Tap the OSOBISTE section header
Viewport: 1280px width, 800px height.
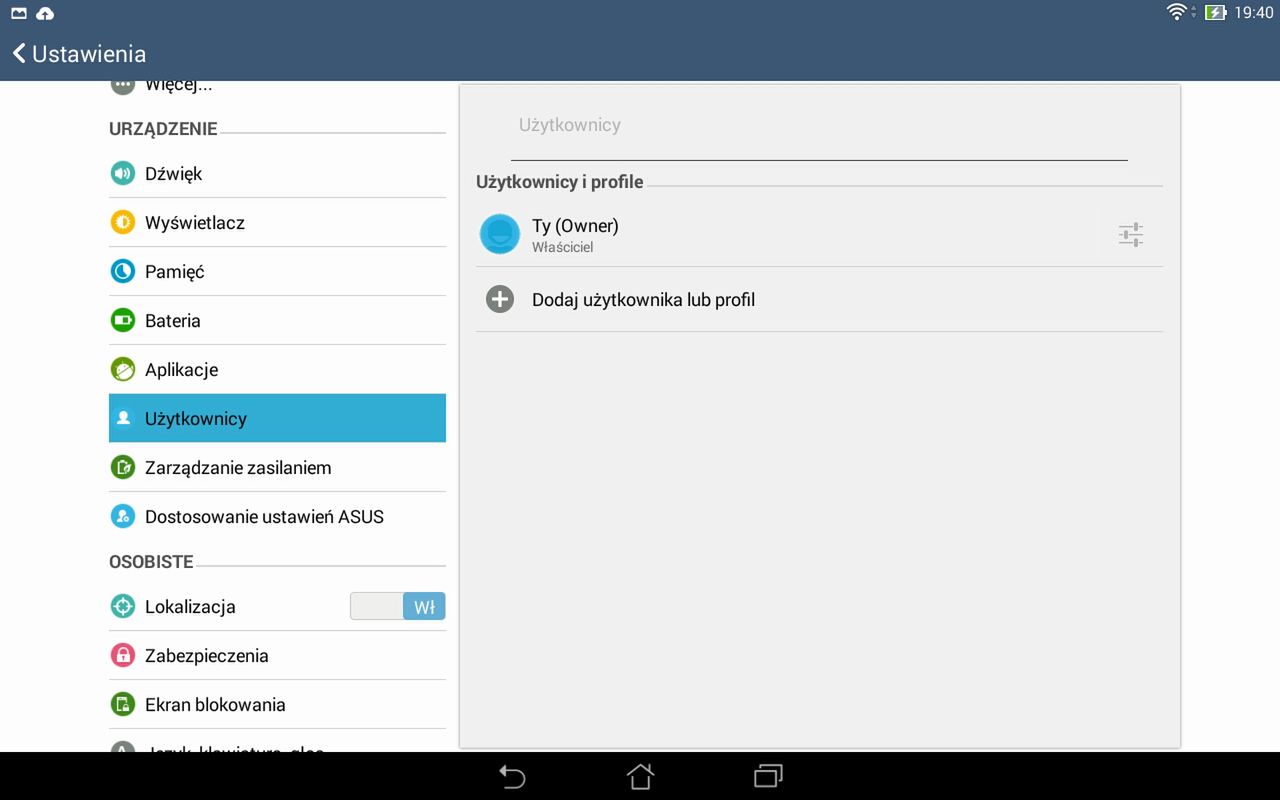click(x=151, y=562)
